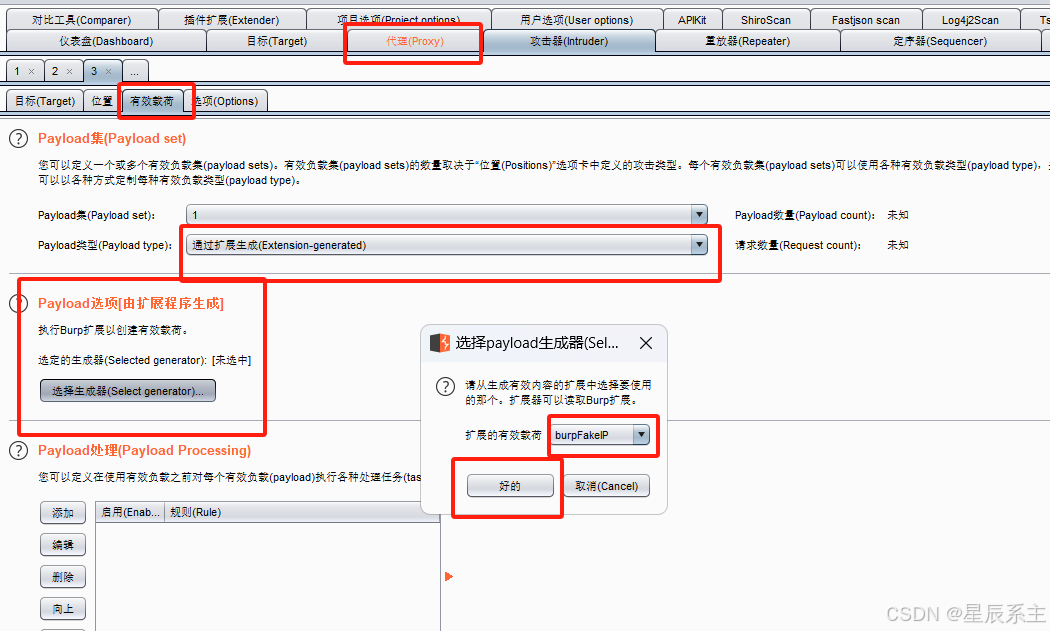The image size is (1050, 631).
Task: Click the Payload count label
Action: point(805,215)
